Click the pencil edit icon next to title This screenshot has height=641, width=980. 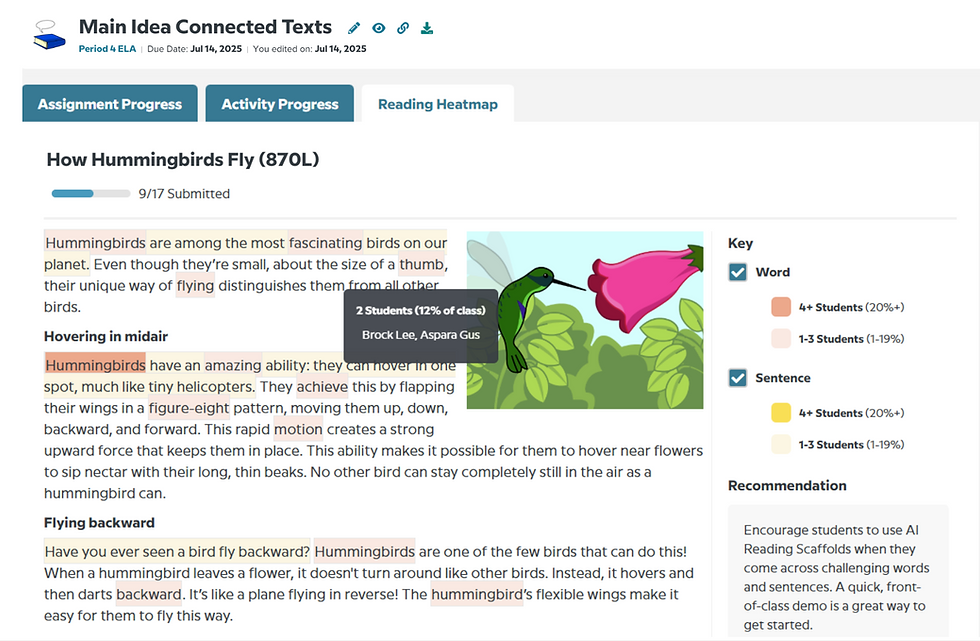(x=354, y=28)
